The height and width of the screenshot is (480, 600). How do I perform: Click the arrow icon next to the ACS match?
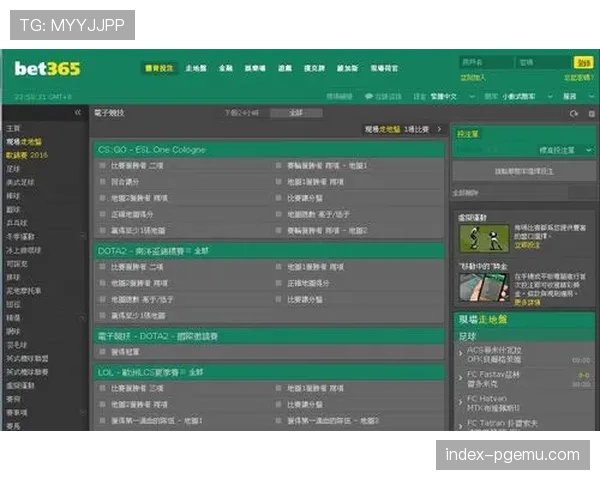(x=461, y=354)
